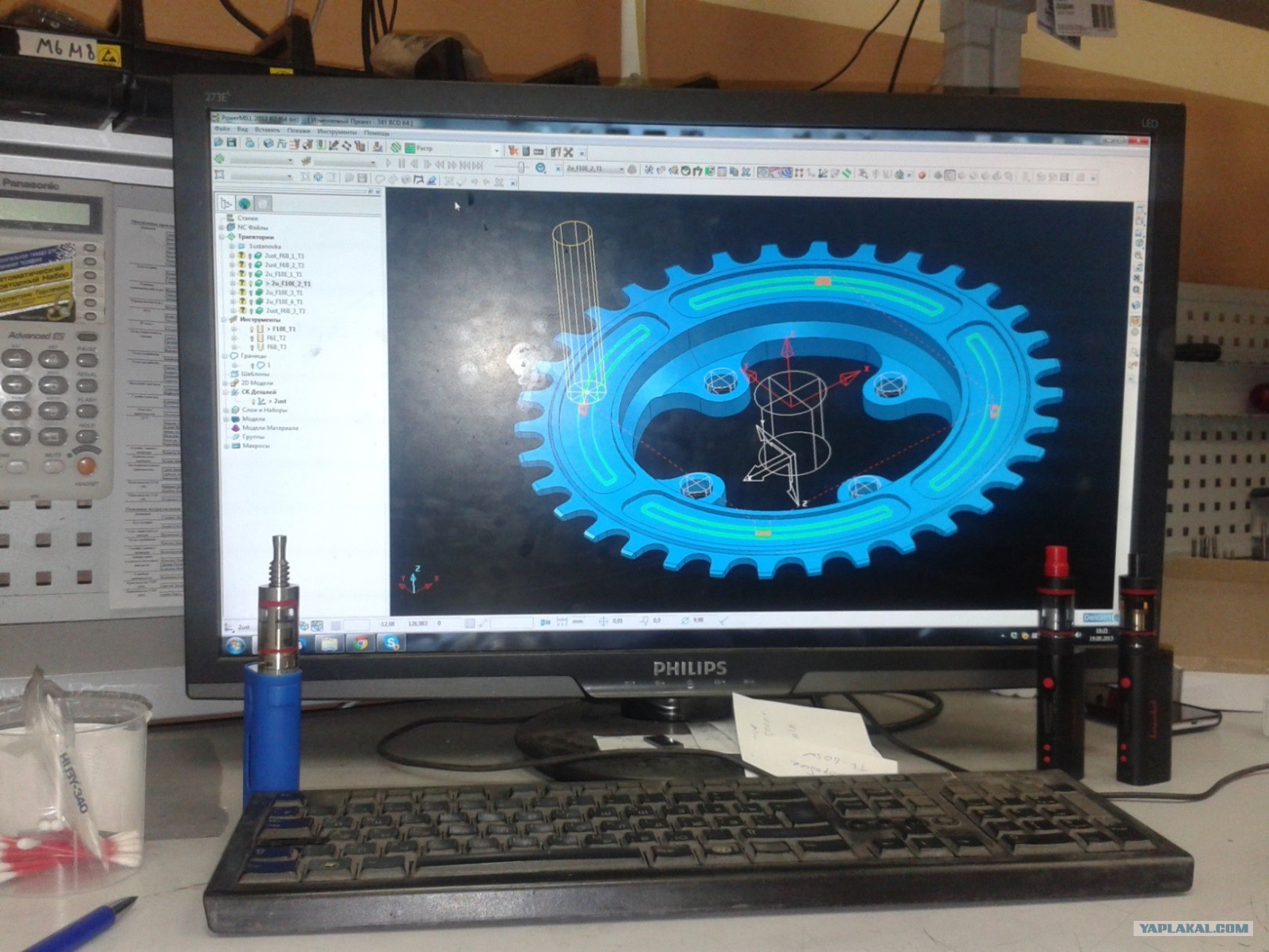Step the simulation forward one move

(428, 164)
